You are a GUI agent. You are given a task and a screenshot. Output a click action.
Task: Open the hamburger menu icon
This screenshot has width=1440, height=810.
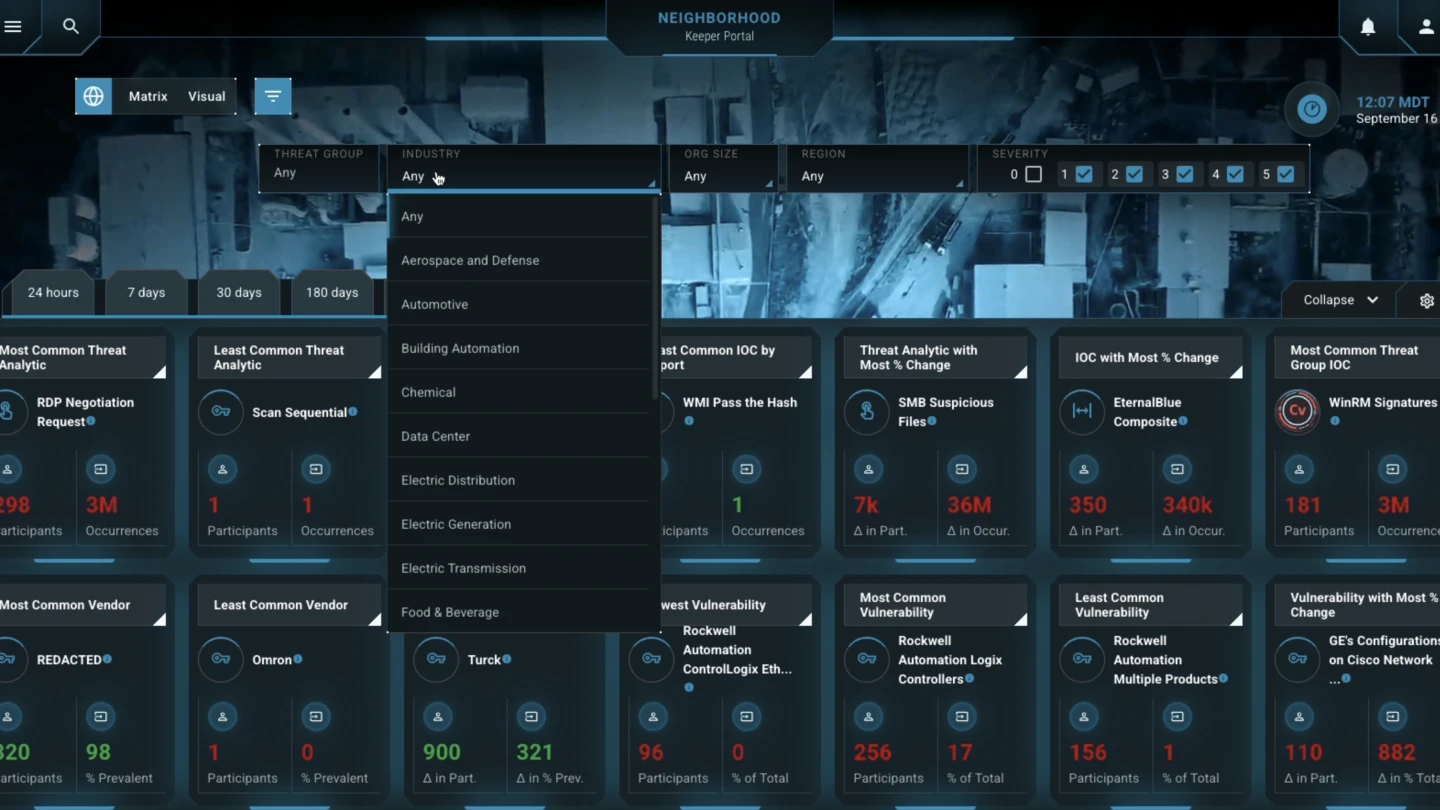click(13, 27)
